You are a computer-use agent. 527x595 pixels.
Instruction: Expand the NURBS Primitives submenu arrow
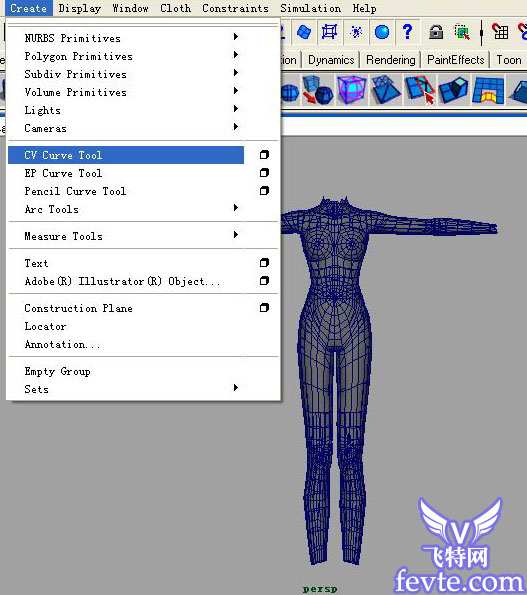236,36
